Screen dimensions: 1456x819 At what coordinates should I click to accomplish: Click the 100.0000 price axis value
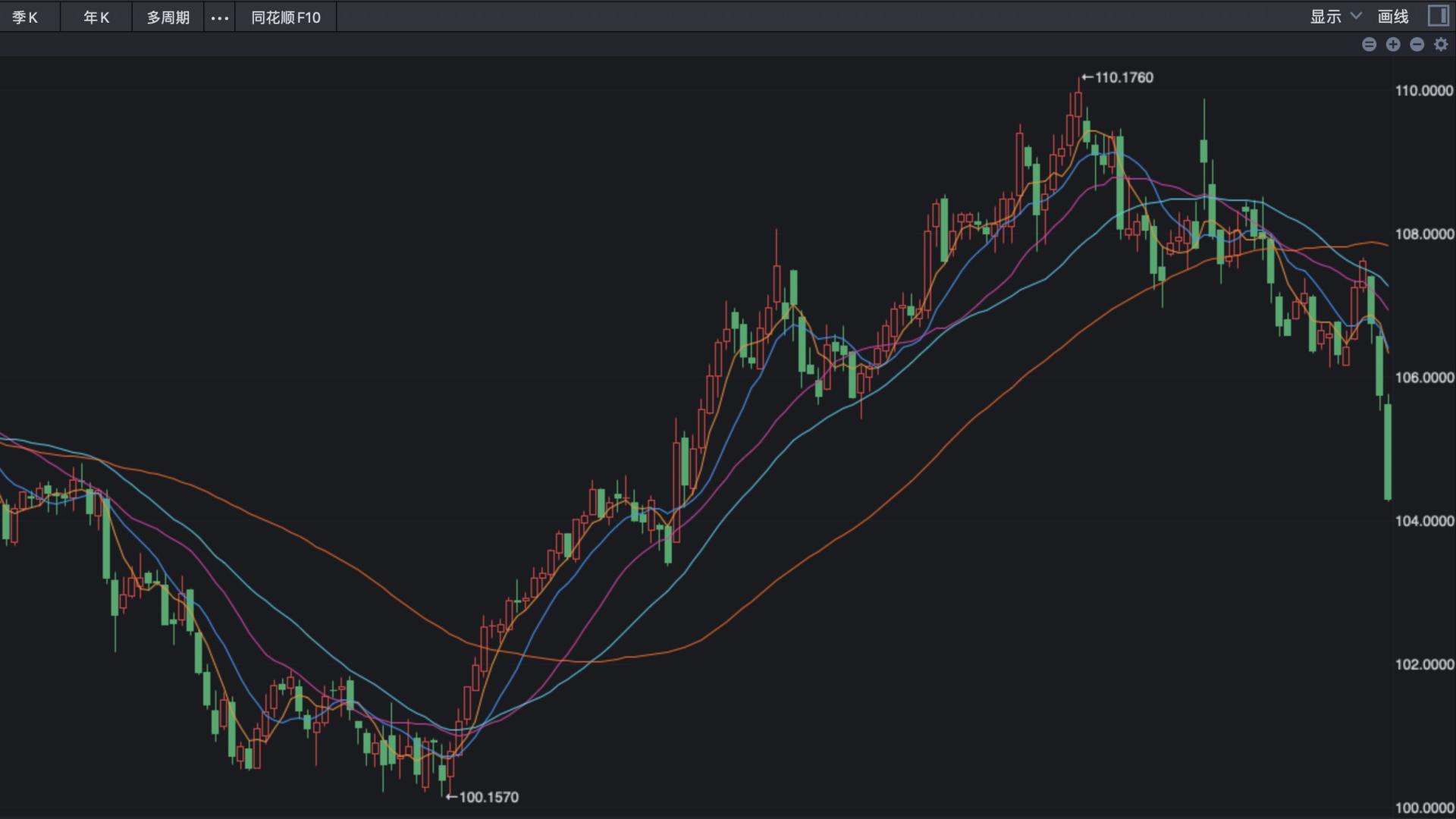pyautogui.click(x=1424, y=808)
